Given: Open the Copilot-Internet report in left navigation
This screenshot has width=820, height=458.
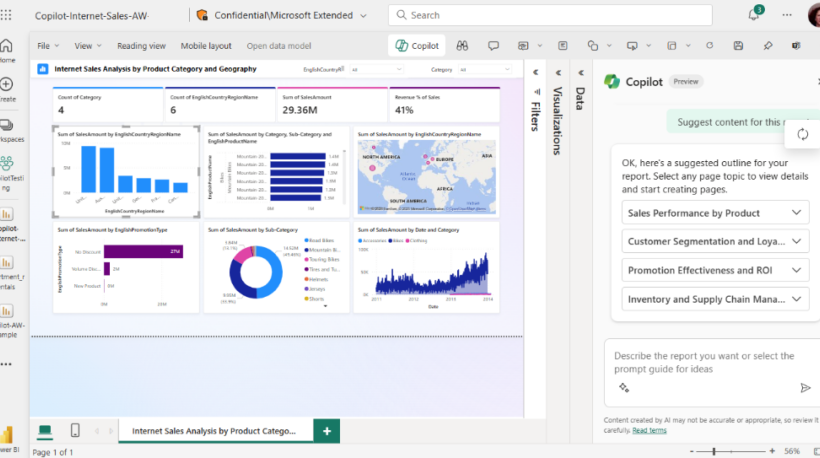Looking at the screenshot, I should click(x=7, y=225).
